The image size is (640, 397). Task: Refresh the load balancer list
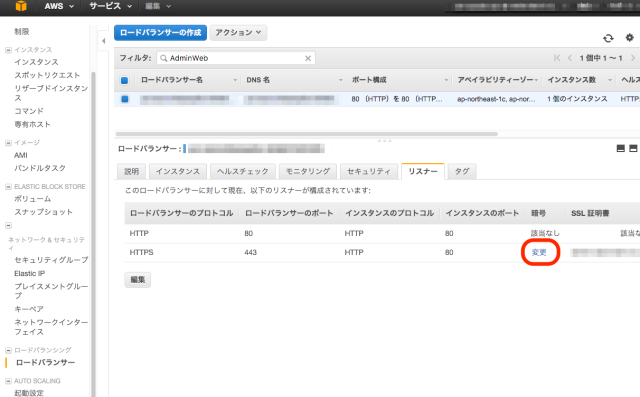(x=608, y=38)
